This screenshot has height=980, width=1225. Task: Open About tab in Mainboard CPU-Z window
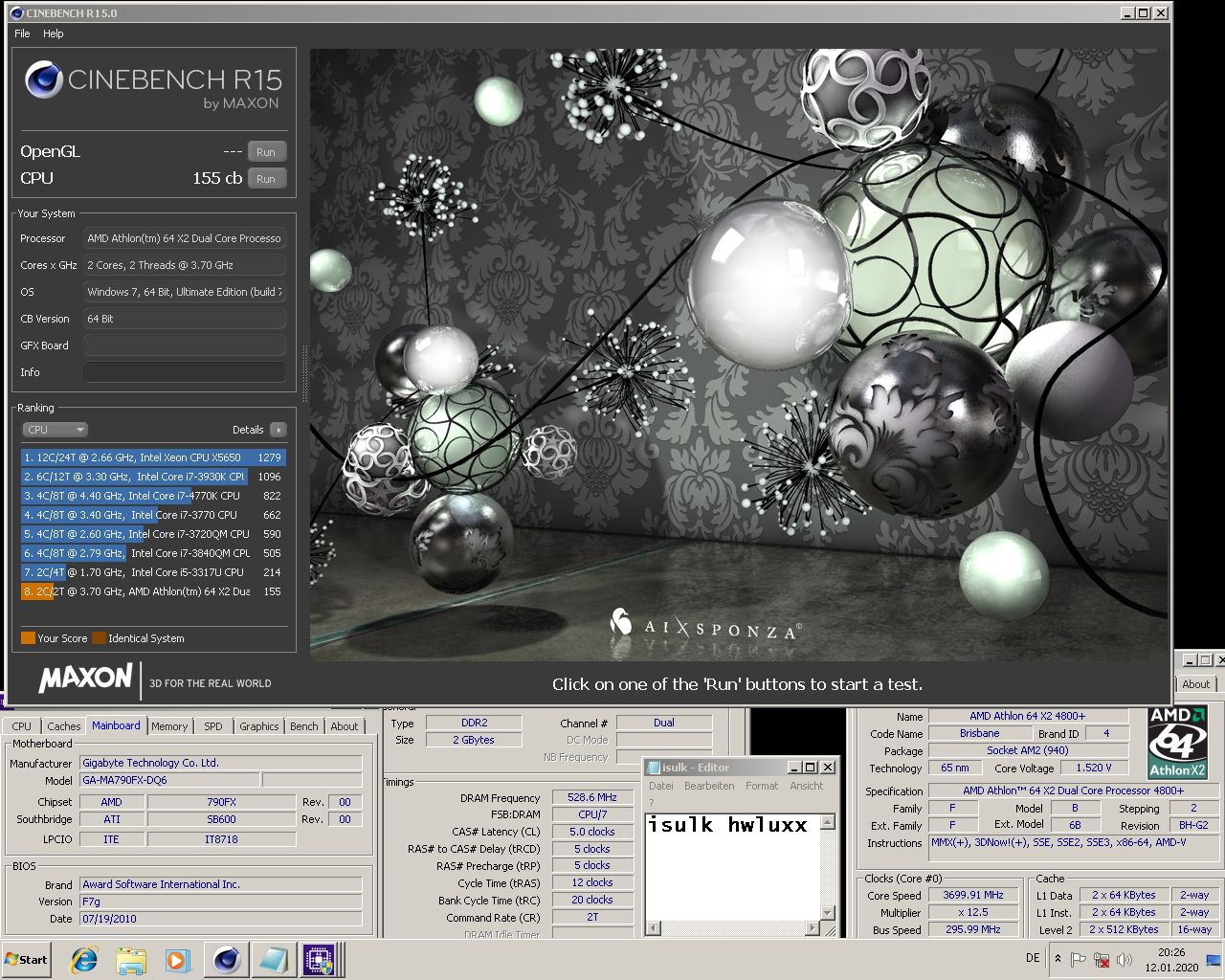point(345,726)
